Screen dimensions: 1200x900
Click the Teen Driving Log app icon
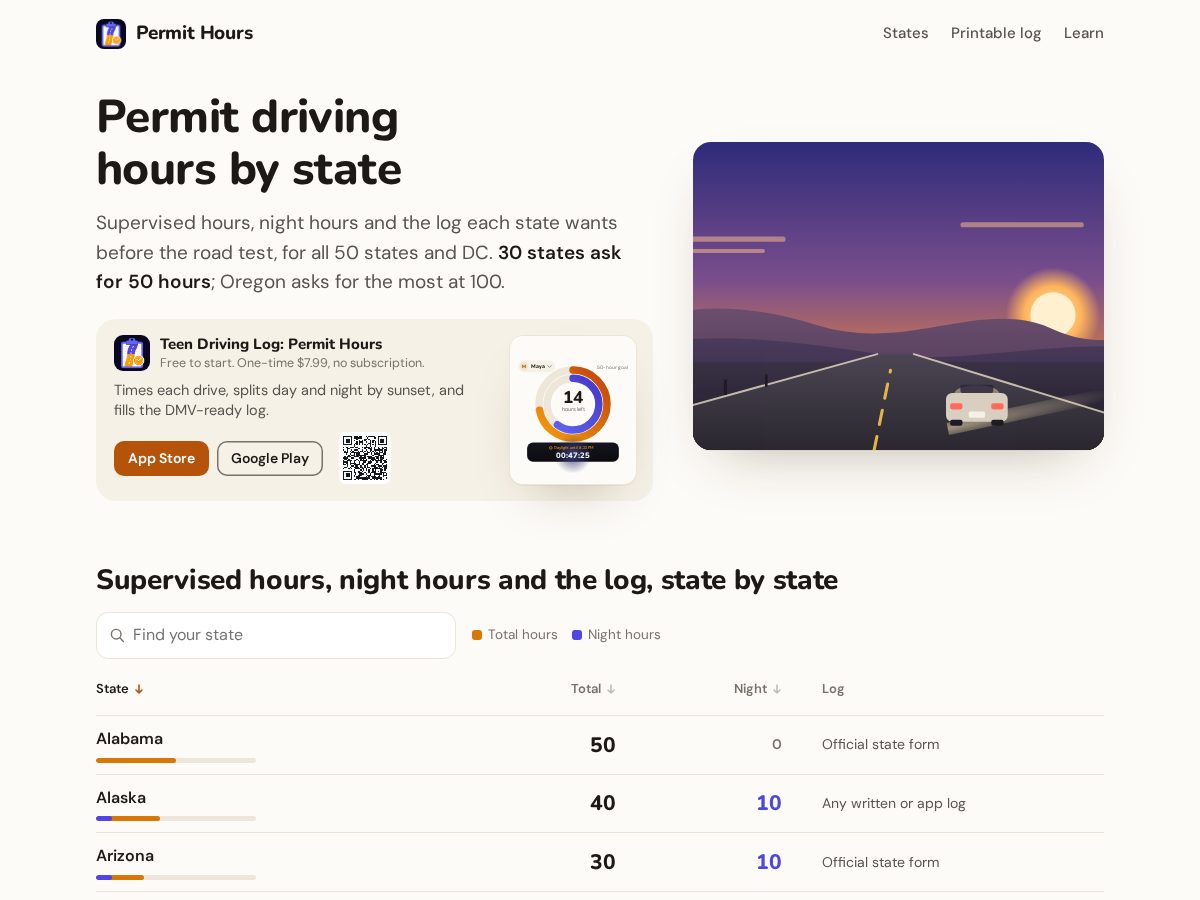click(132, 353)
